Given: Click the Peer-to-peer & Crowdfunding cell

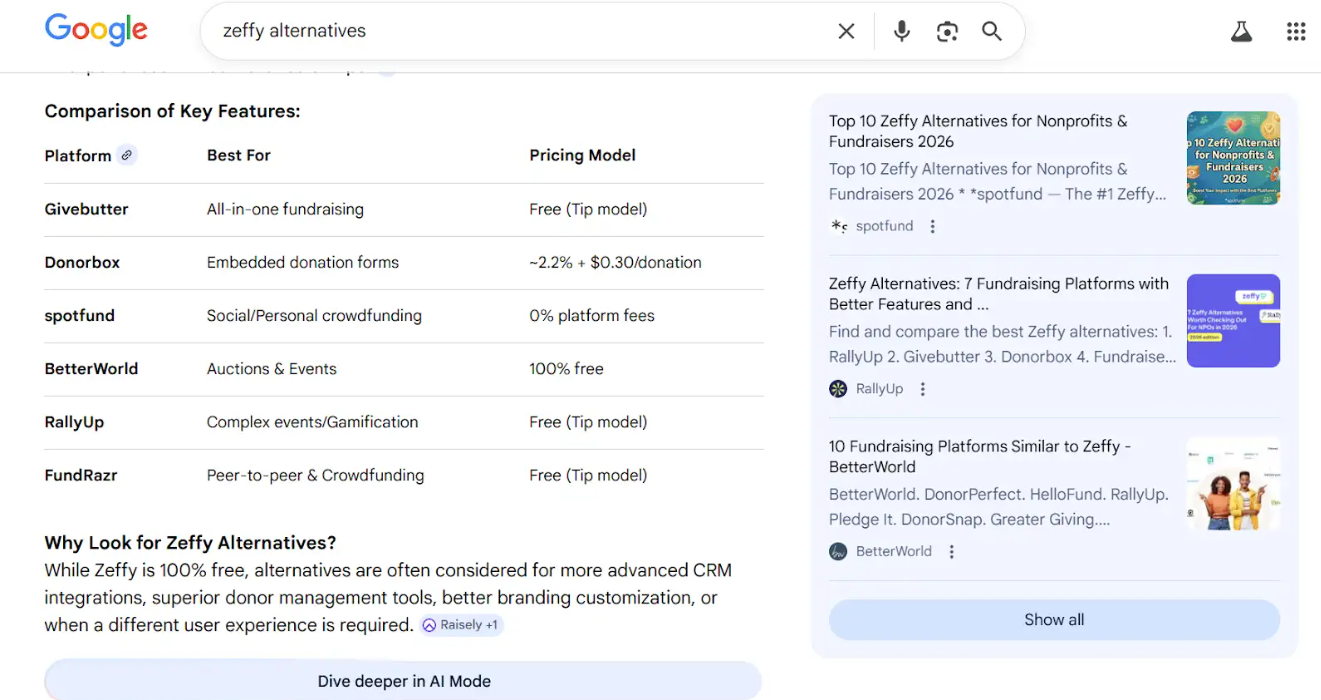Looking at the screenshot, I should (x=316, y=475).
